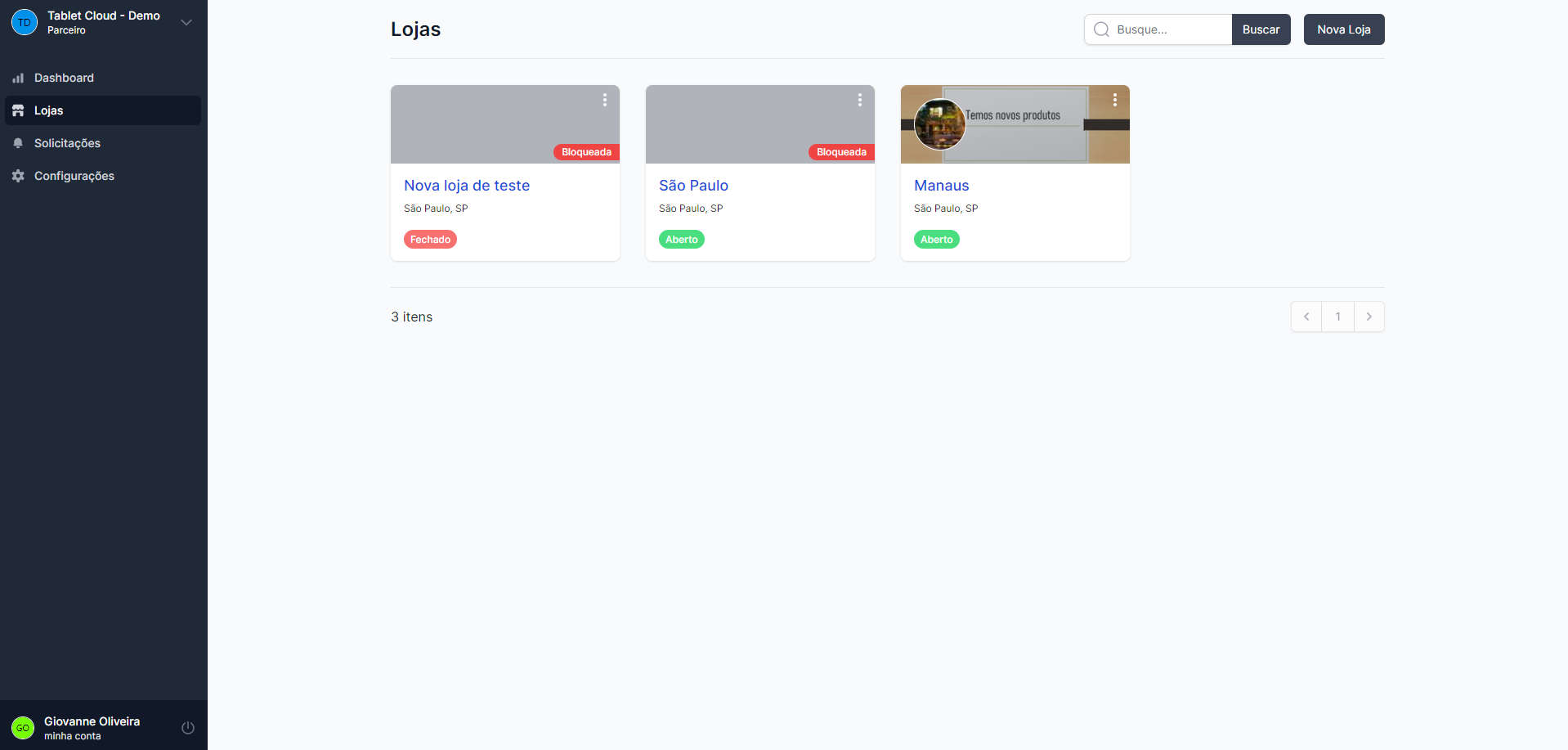1568x750 pixels.
Task: Click the Manaus store banner thumbnail
Action: coord(1015,124)
